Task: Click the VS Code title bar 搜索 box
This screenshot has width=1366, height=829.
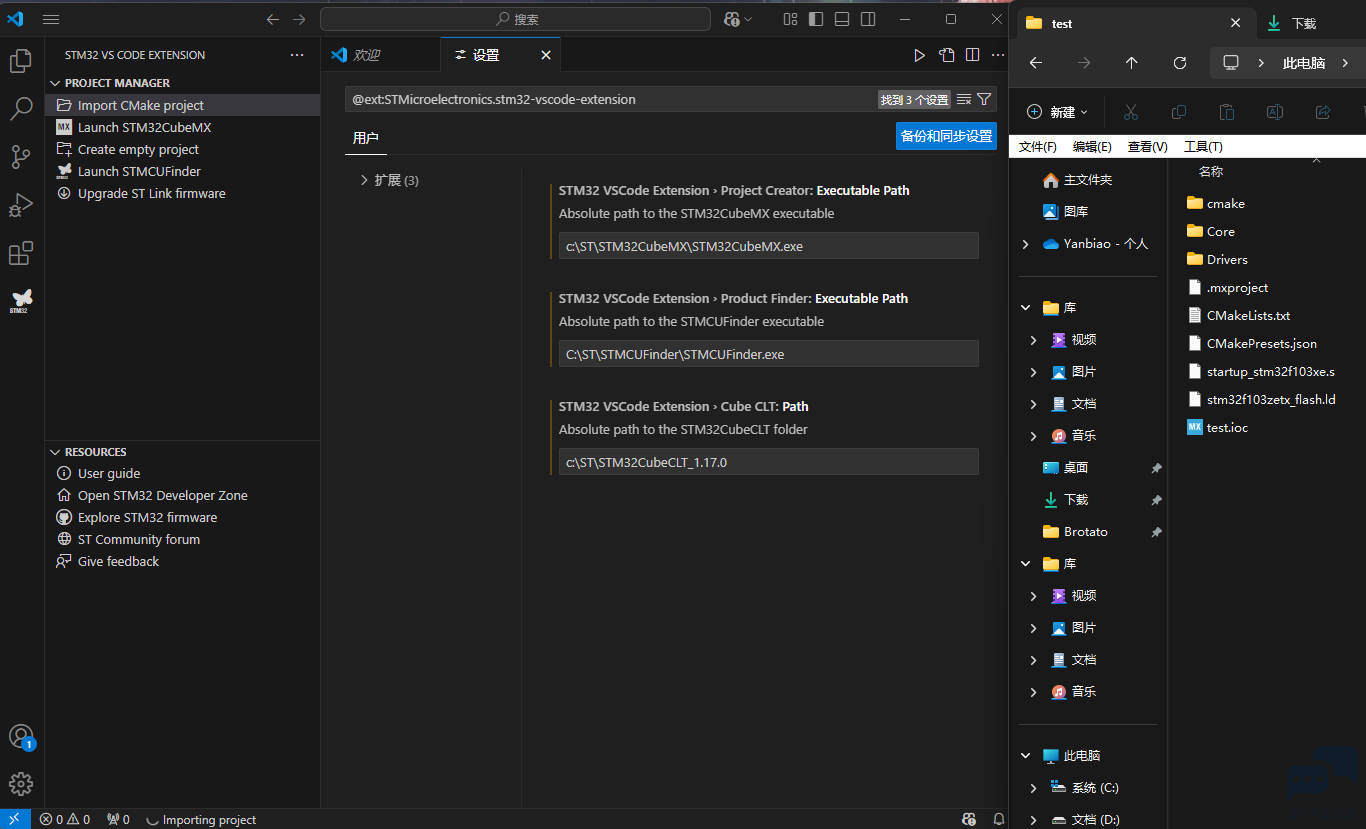Action: click(x=515, y=19)
